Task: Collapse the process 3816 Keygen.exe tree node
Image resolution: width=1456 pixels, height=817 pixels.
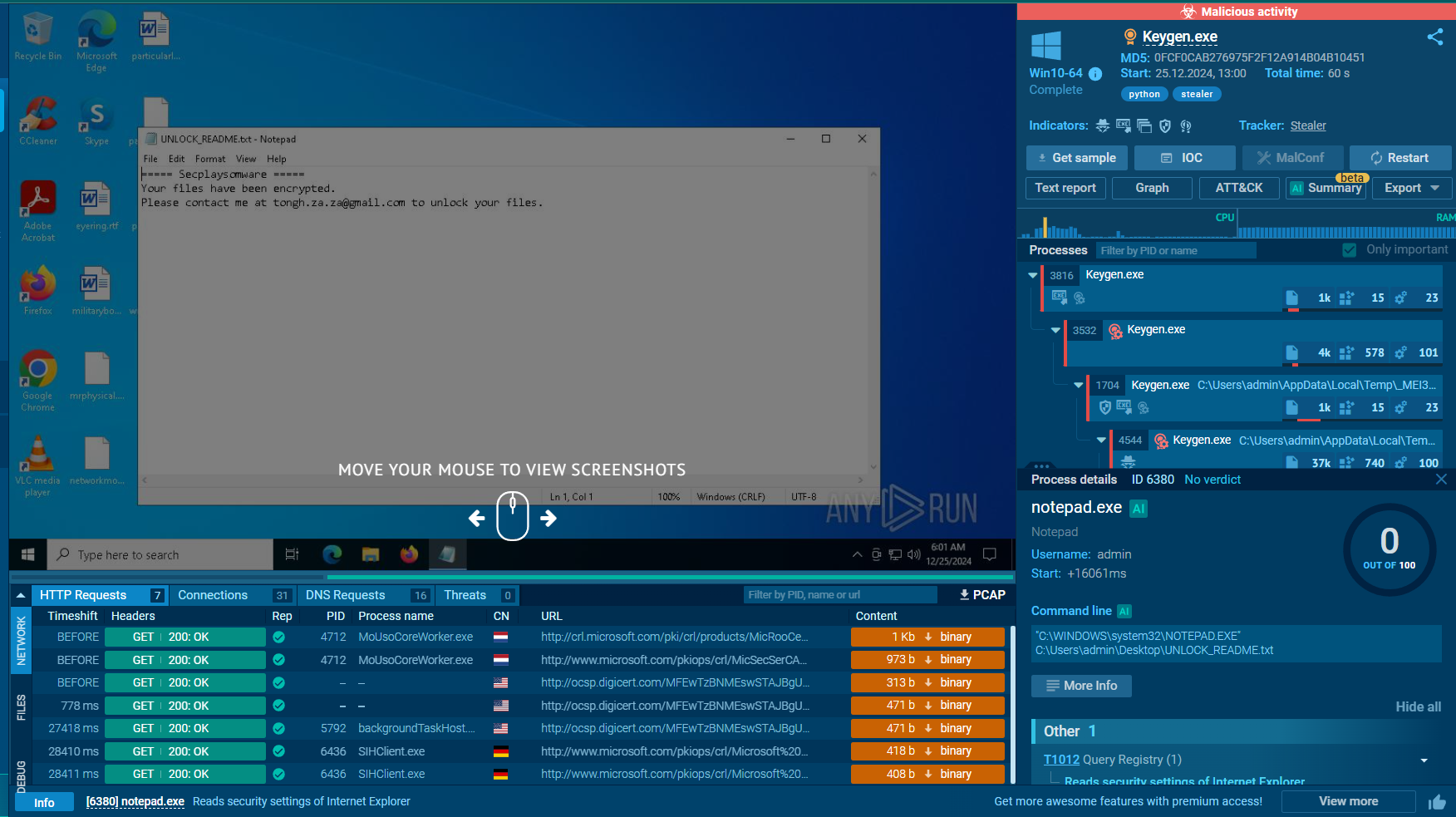Action: 1033,275
